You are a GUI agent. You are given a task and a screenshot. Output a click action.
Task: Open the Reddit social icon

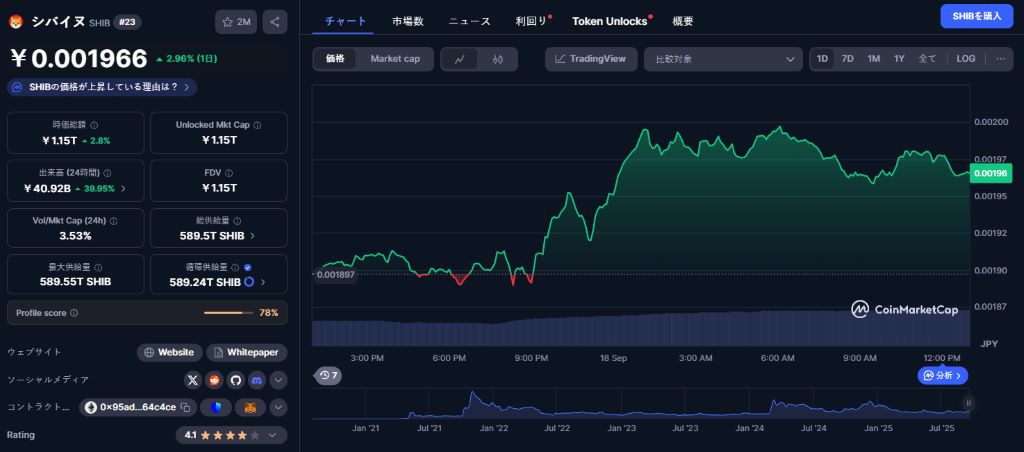point(214,380)
